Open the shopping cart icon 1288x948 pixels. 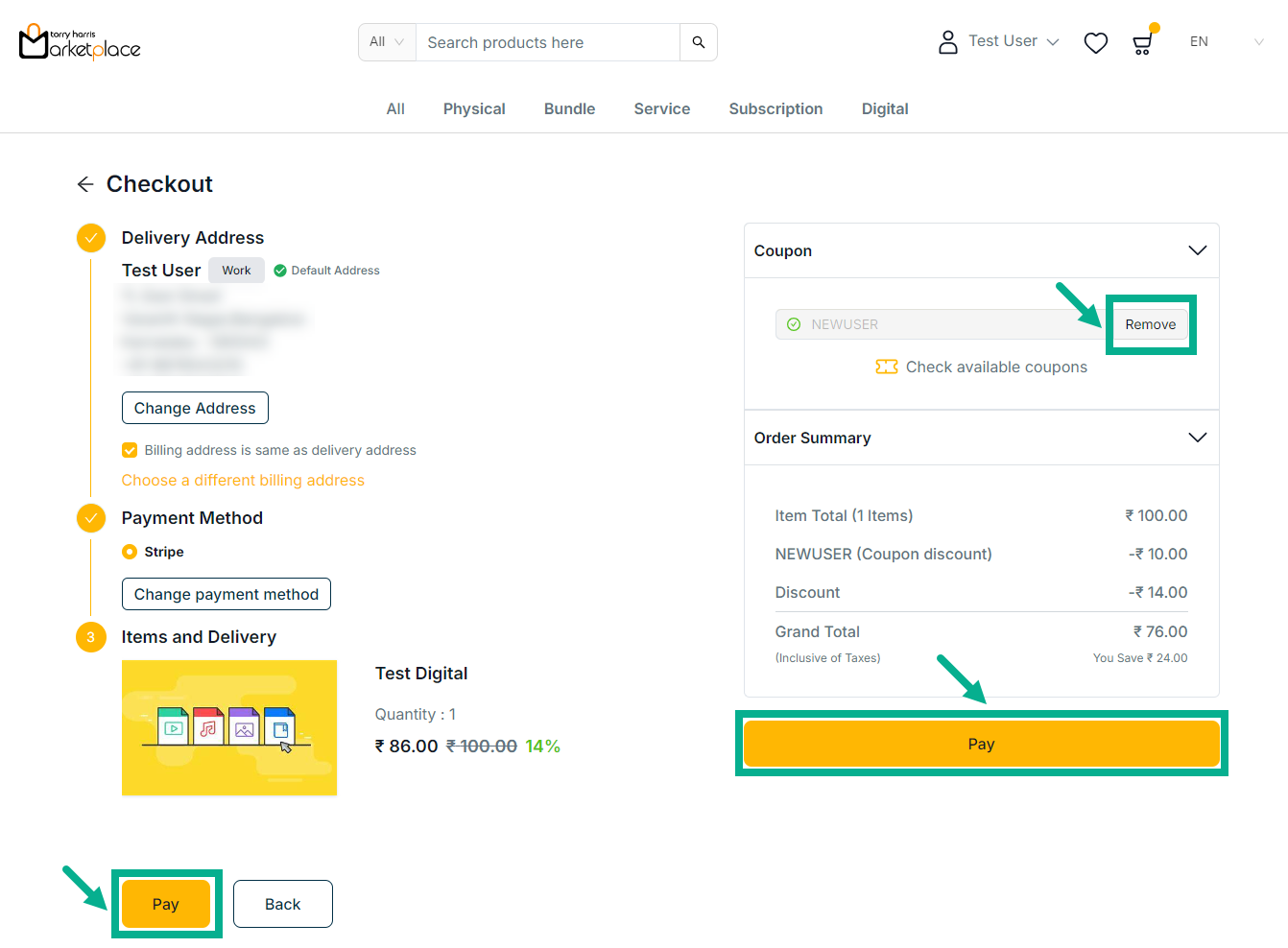1142,43
